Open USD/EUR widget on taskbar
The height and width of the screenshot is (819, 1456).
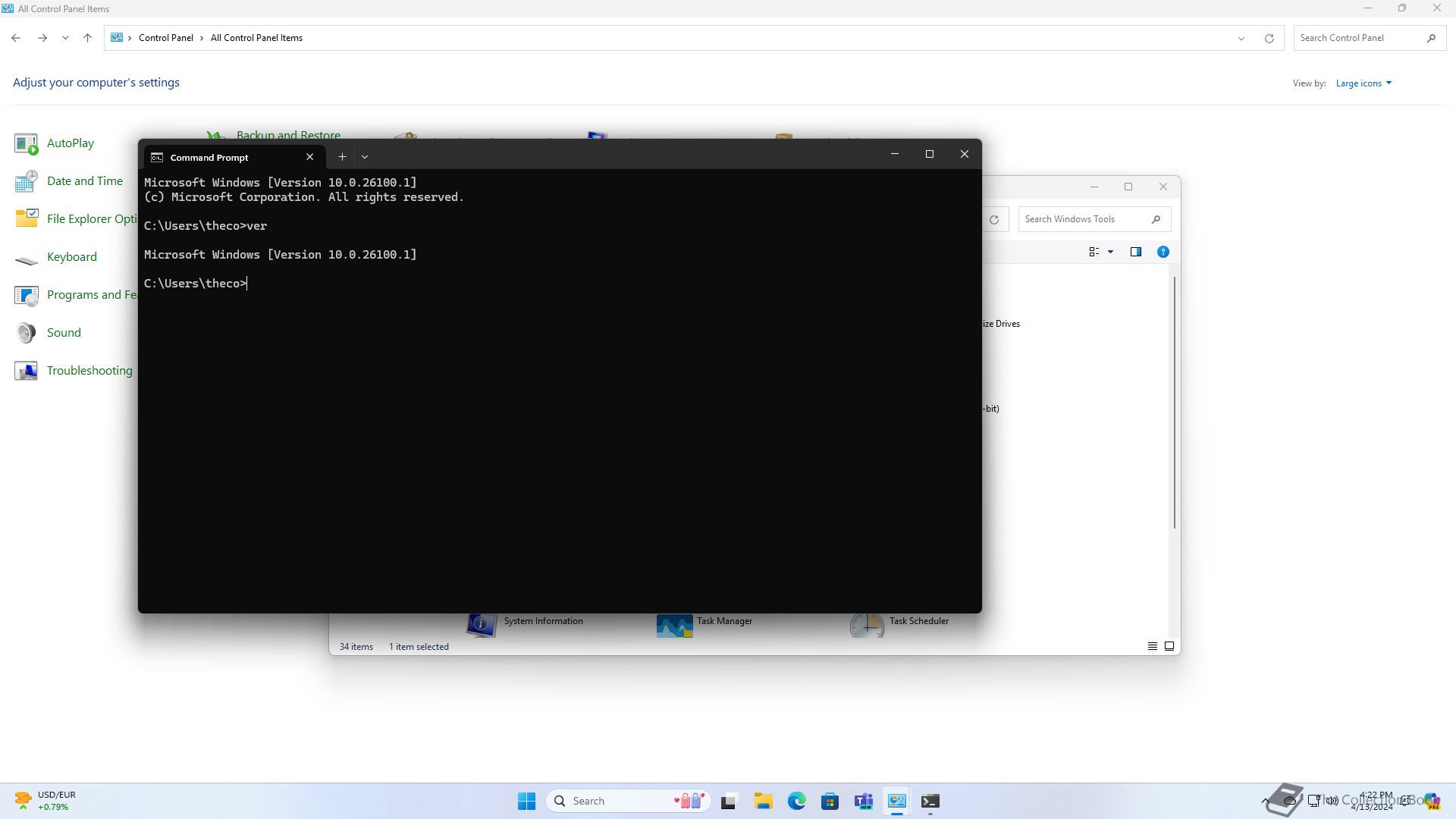45,801
